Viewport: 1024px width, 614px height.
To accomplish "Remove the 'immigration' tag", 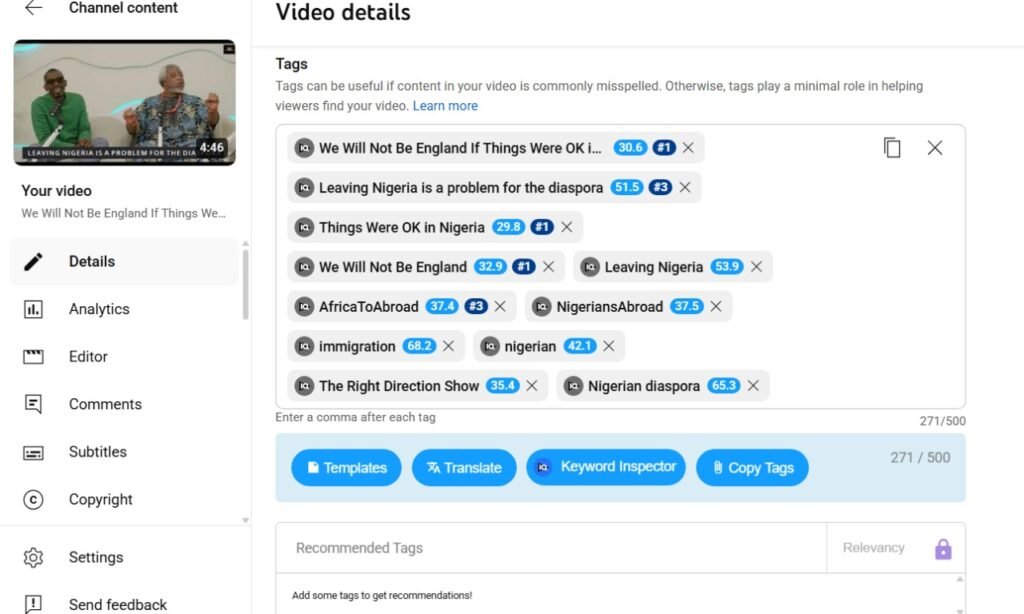I will coord(448,346).
